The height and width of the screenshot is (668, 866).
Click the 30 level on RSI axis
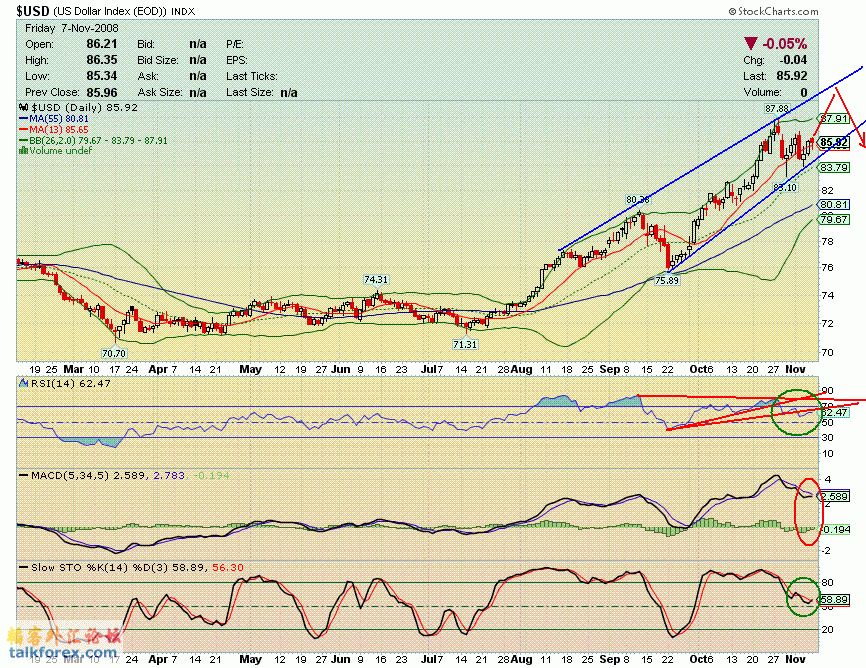tap(827, 438)
